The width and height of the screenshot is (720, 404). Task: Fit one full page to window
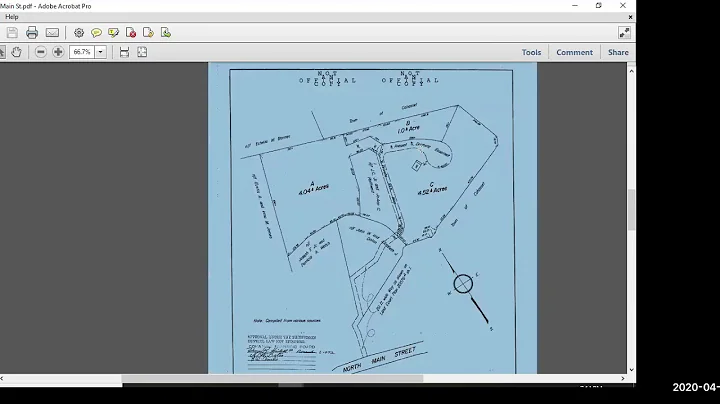[x=142, y=52]
